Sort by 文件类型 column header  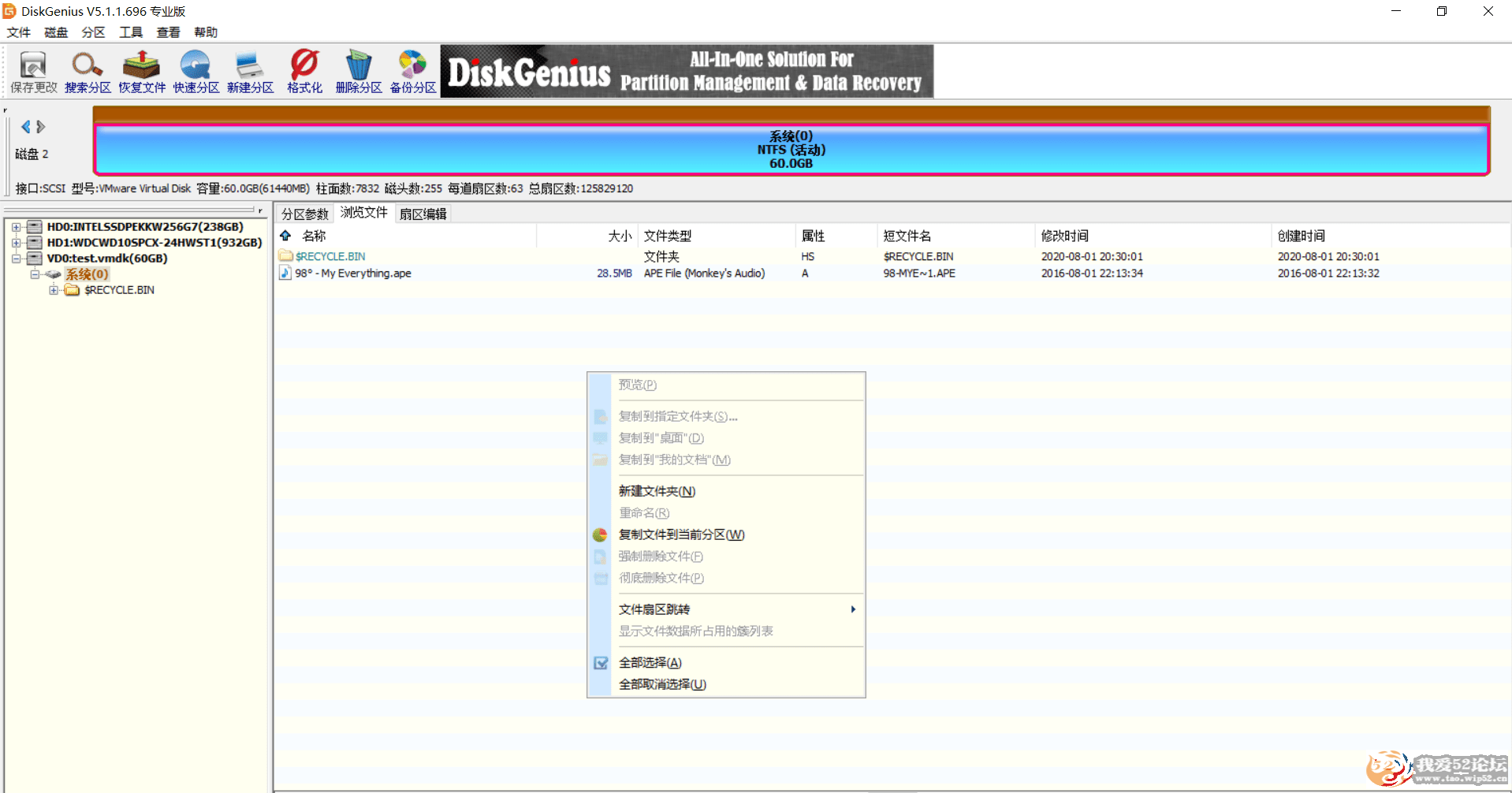668,236
